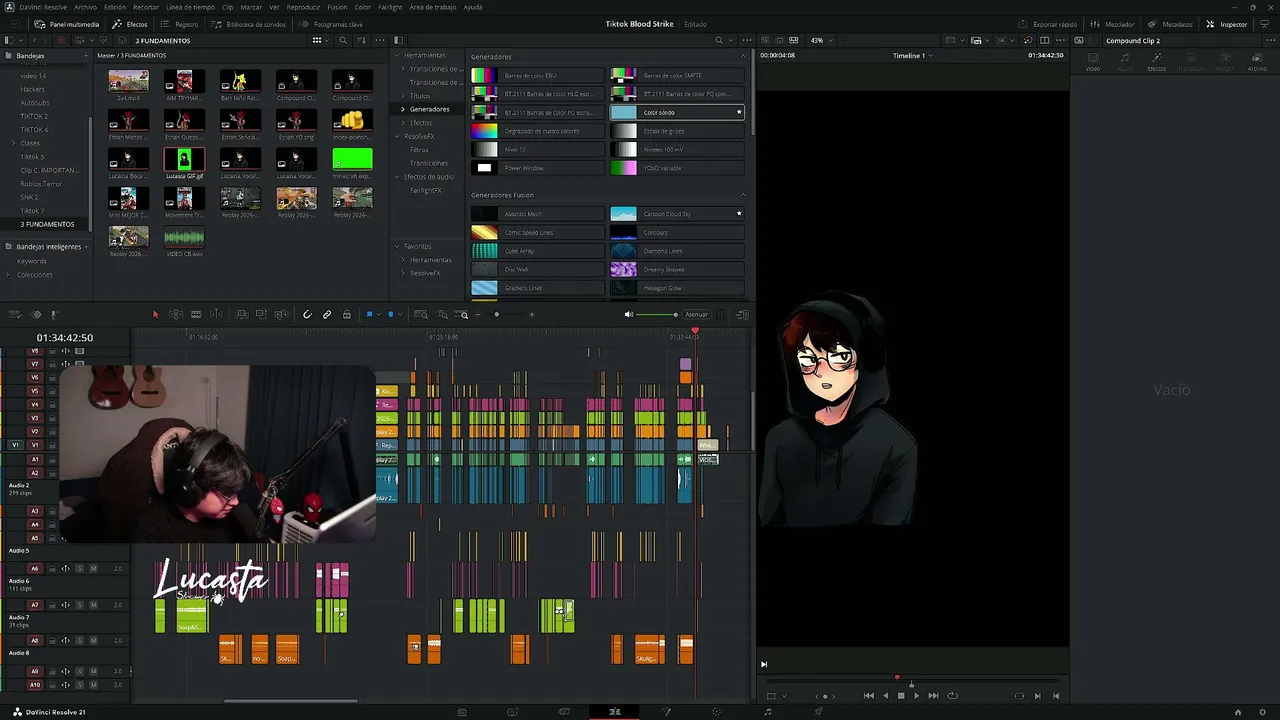The height and width of the screenshot is (720, 1280).
Task: Click the Atenuar dim button
Action: click(696, 315)
